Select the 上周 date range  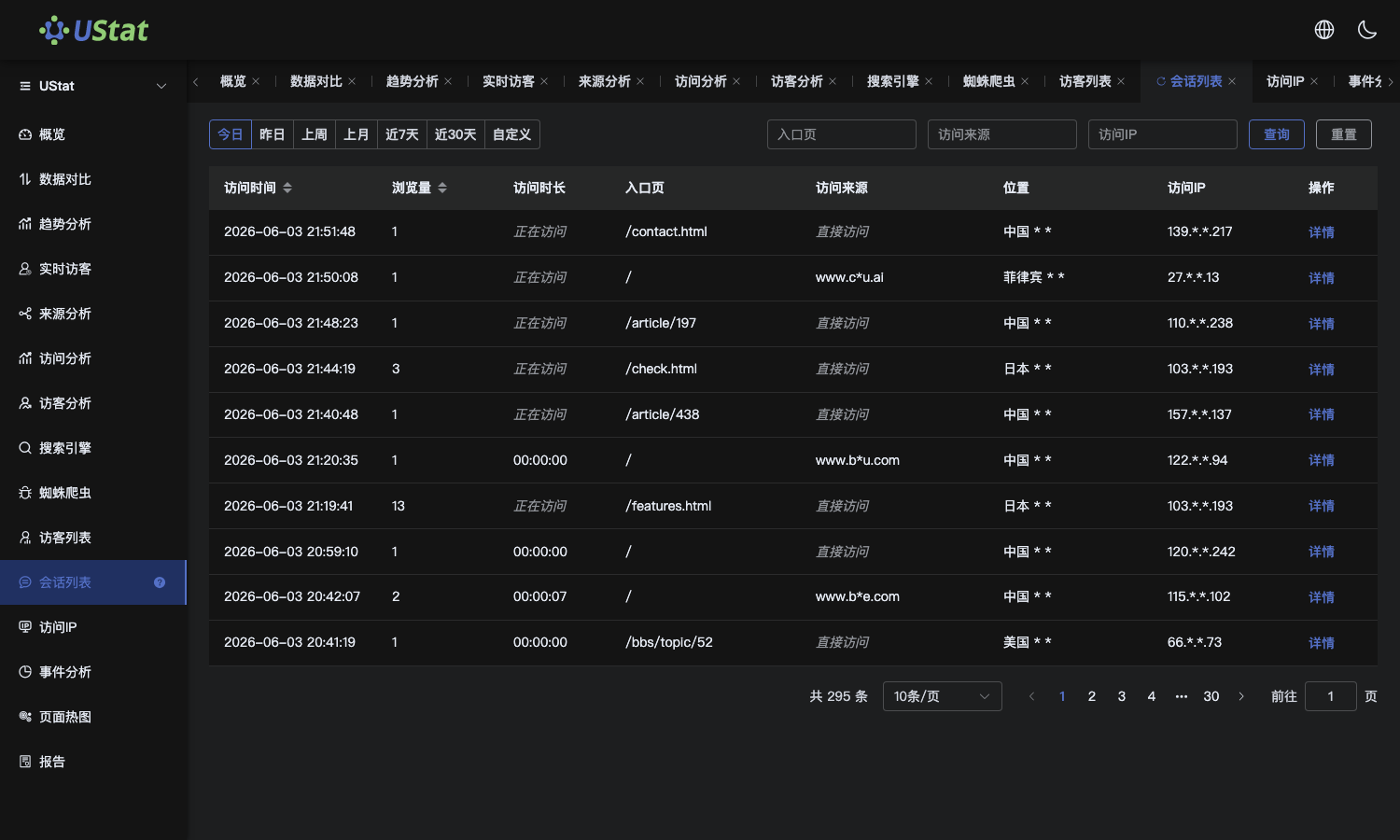coord(315,134)
